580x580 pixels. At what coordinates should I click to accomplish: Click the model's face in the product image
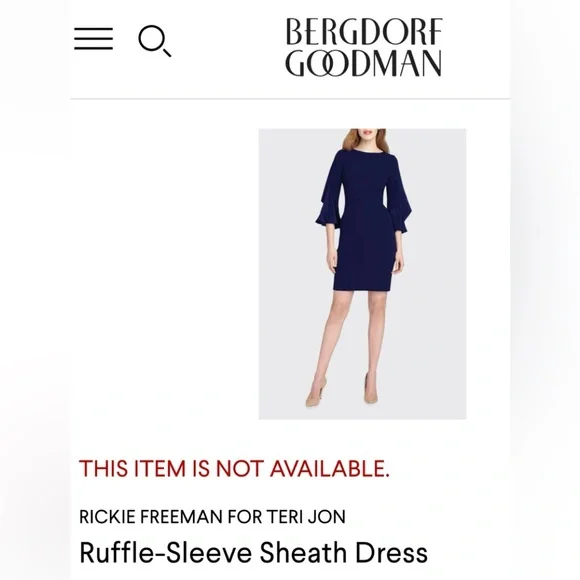pos(368,137)
